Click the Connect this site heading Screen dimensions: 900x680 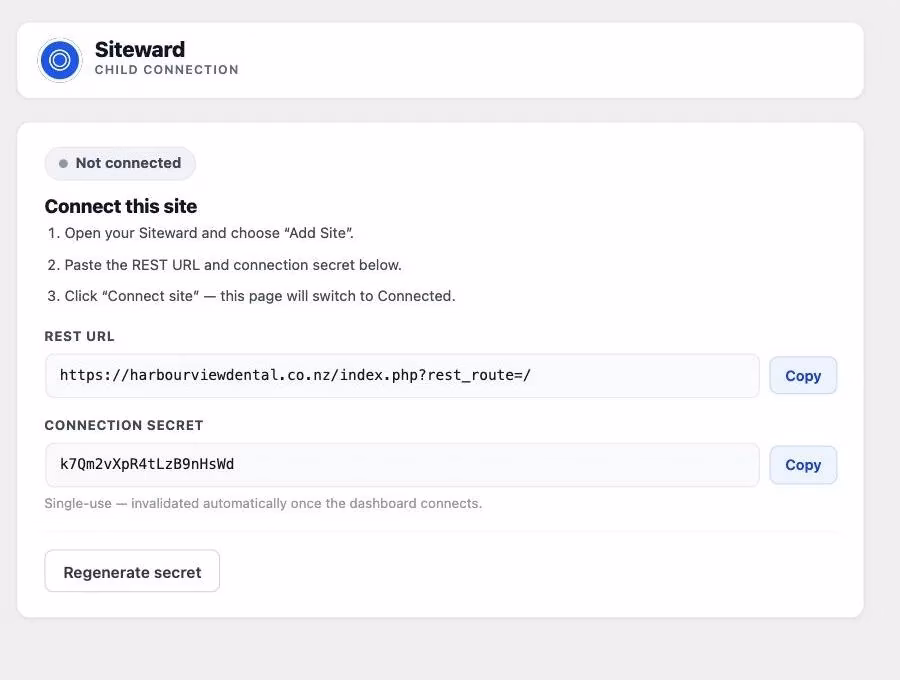click(121, 206)
